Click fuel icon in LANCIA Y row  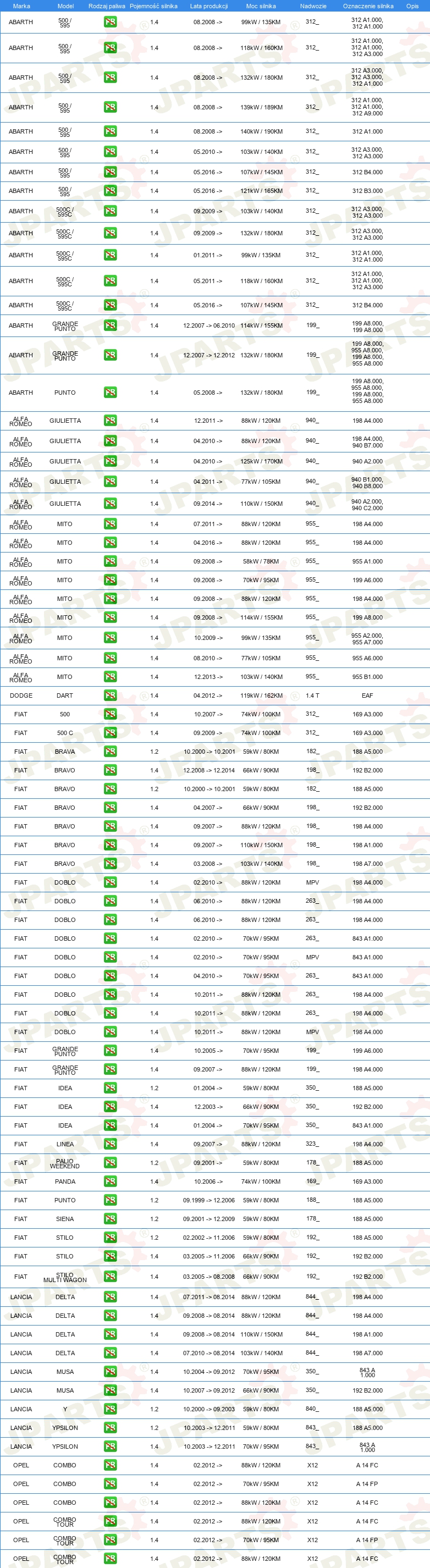click(110, 1409)
